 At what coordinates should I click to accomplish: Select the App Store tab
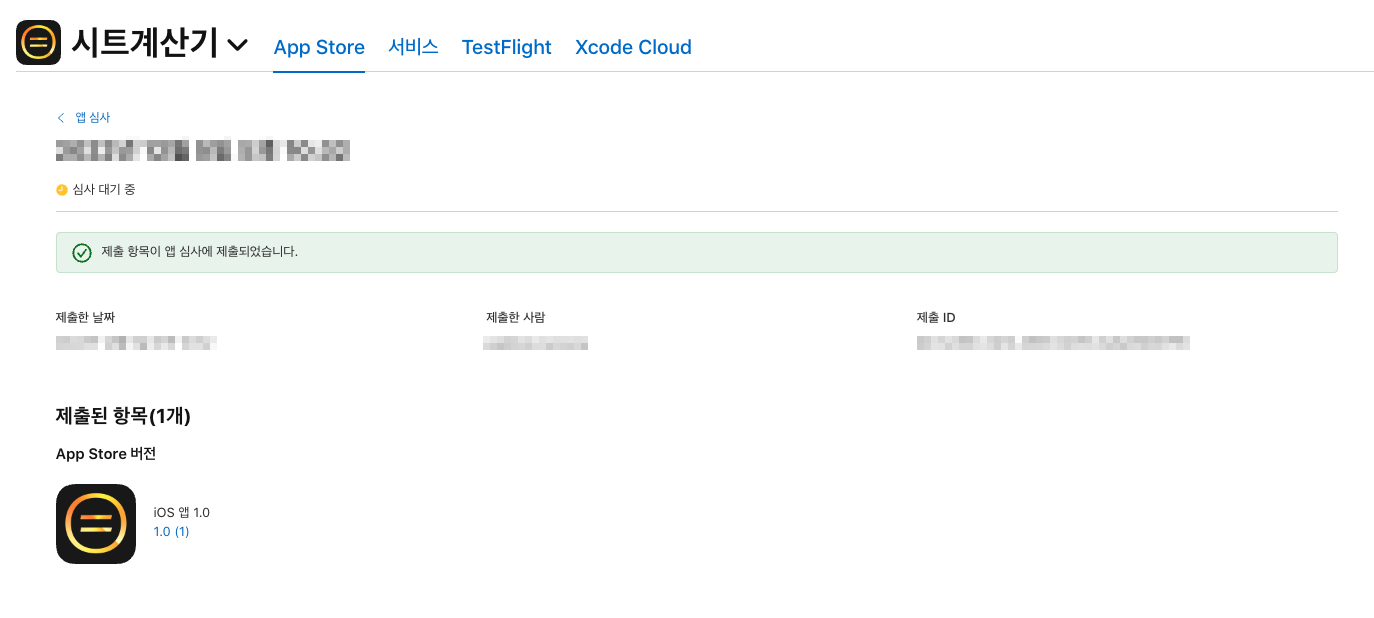(x=319, y=47)
